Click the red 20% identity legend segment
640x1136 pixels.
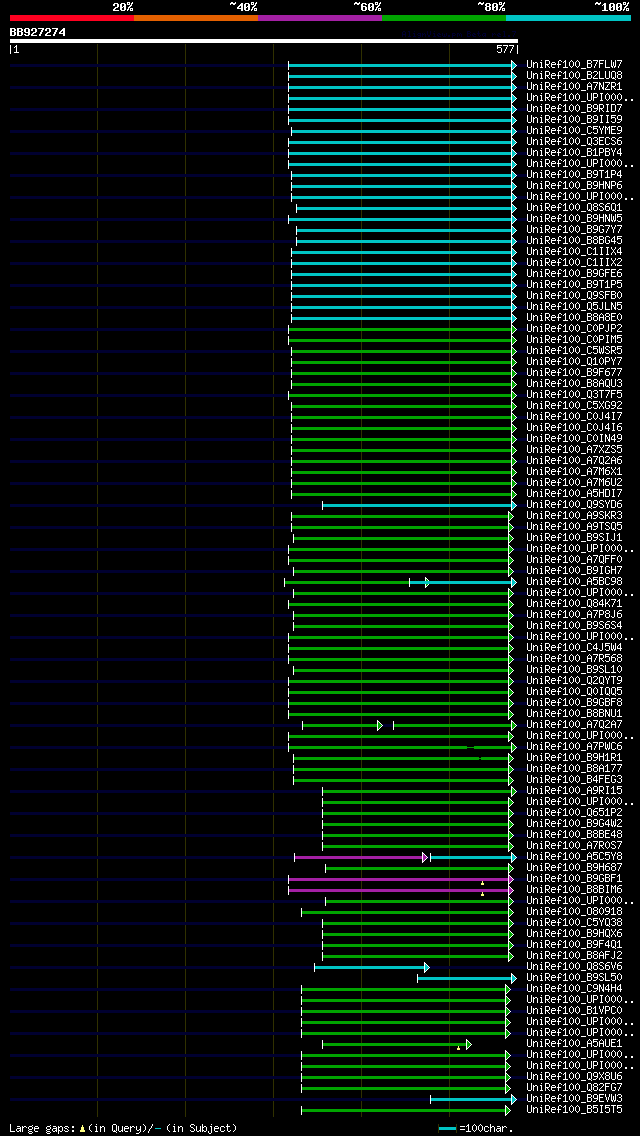tap(72, 17)
